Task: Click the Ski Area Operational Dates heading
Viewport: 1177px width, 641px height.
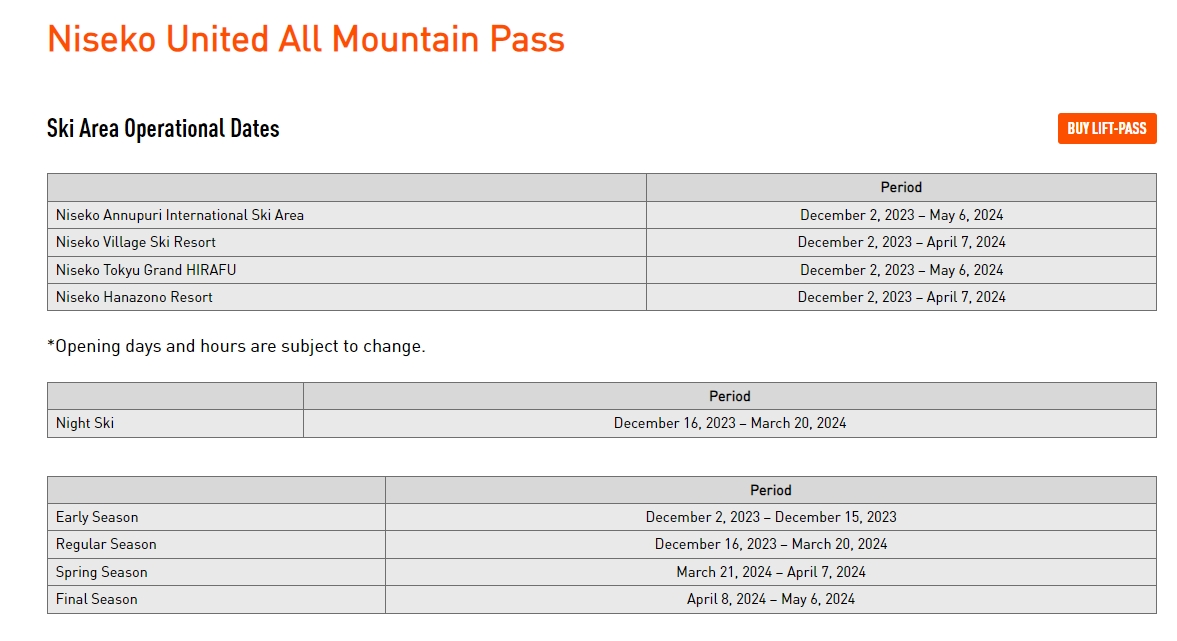Action: click(163, 128)
